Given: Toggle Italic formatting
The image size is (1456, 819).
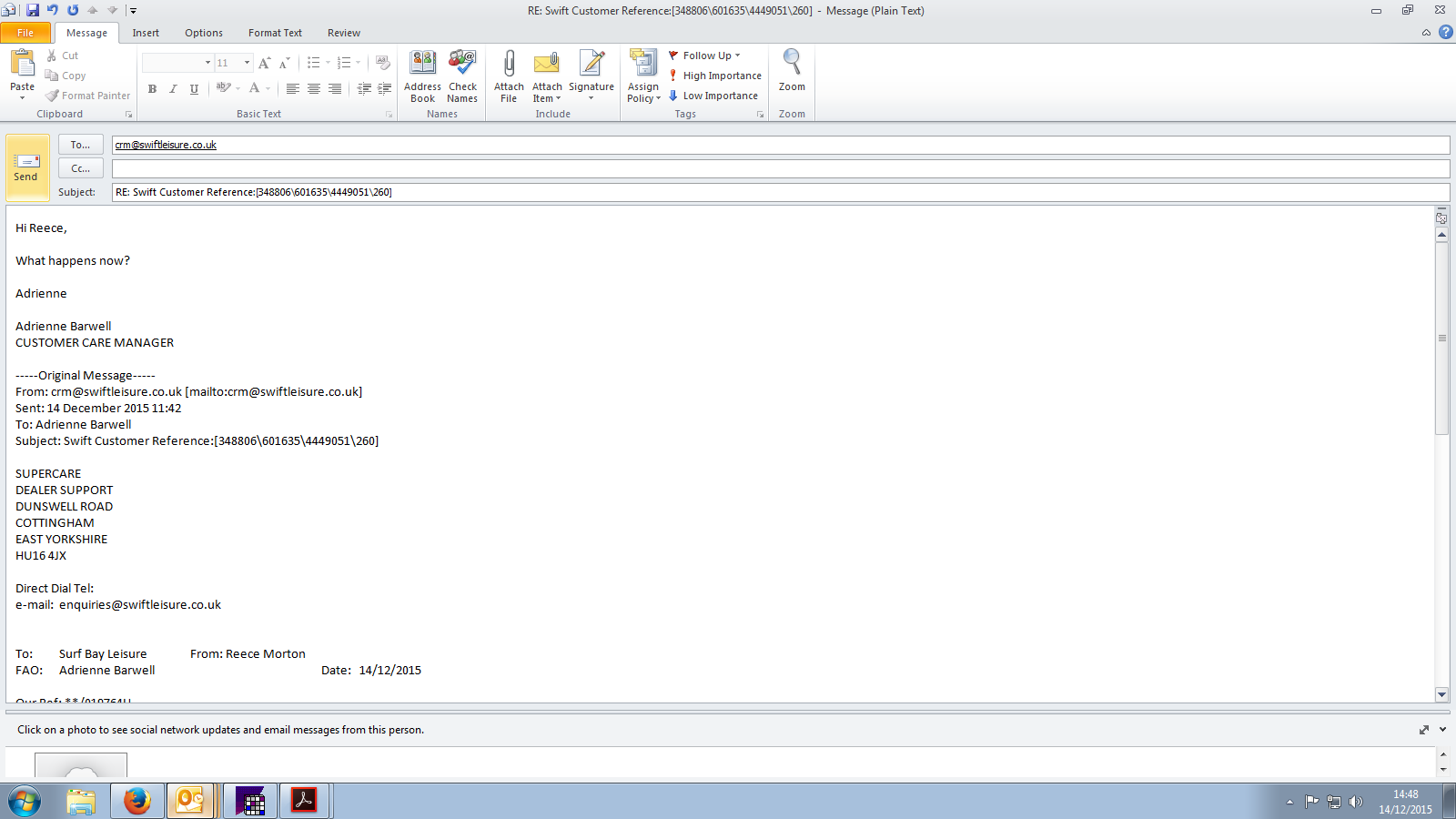Looking at the screenshot, I should [173, 88].
